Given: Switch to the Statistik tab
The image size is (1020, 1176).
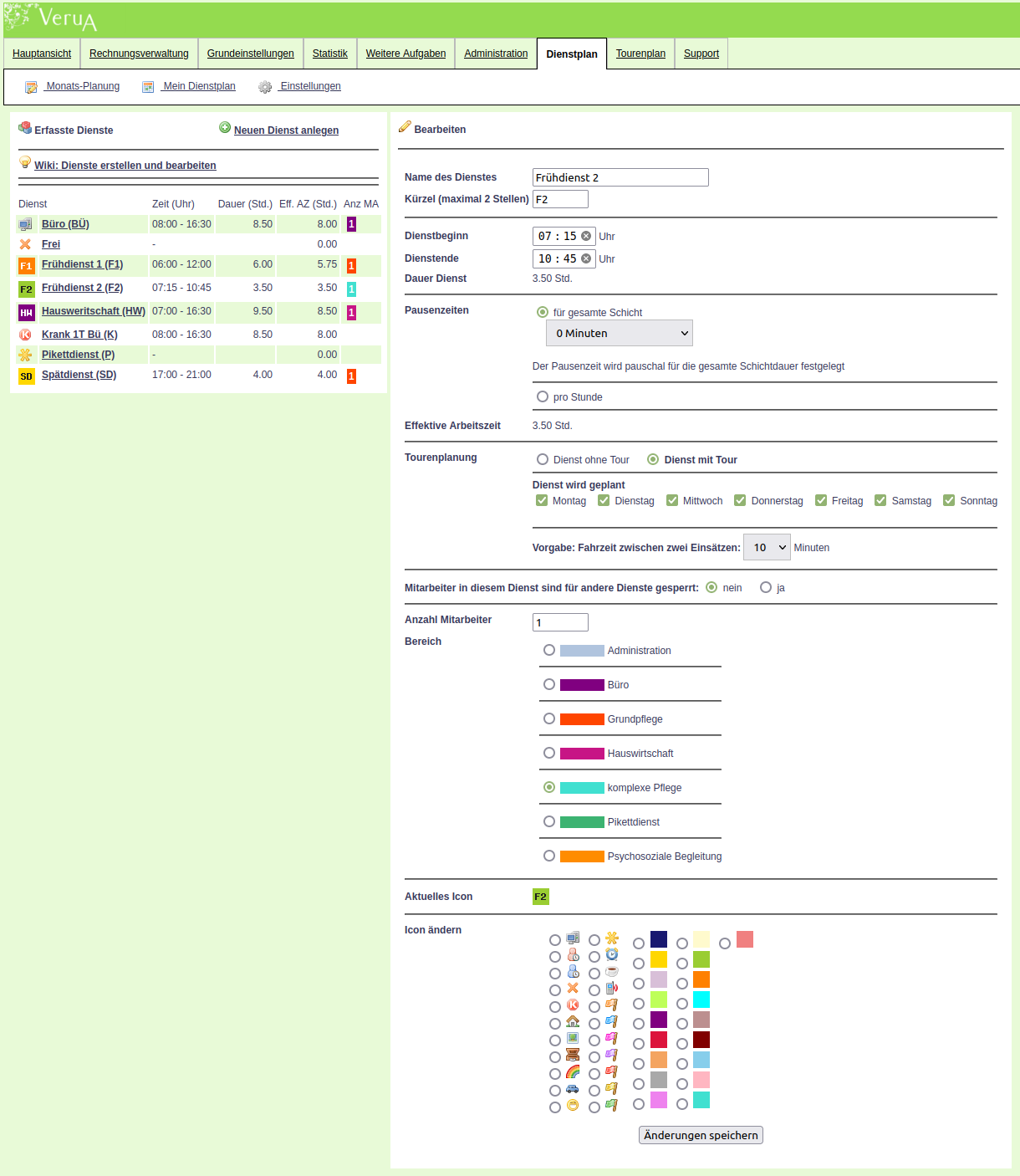Looking at the screenshot, I should coord(329,54).
